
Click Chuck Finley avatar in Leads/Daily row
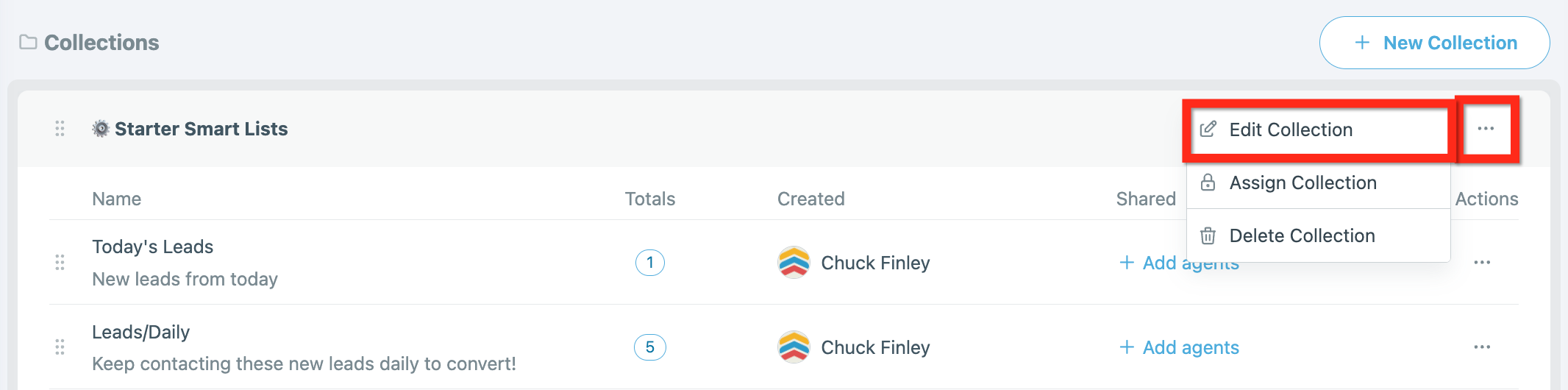coord(794,347)
